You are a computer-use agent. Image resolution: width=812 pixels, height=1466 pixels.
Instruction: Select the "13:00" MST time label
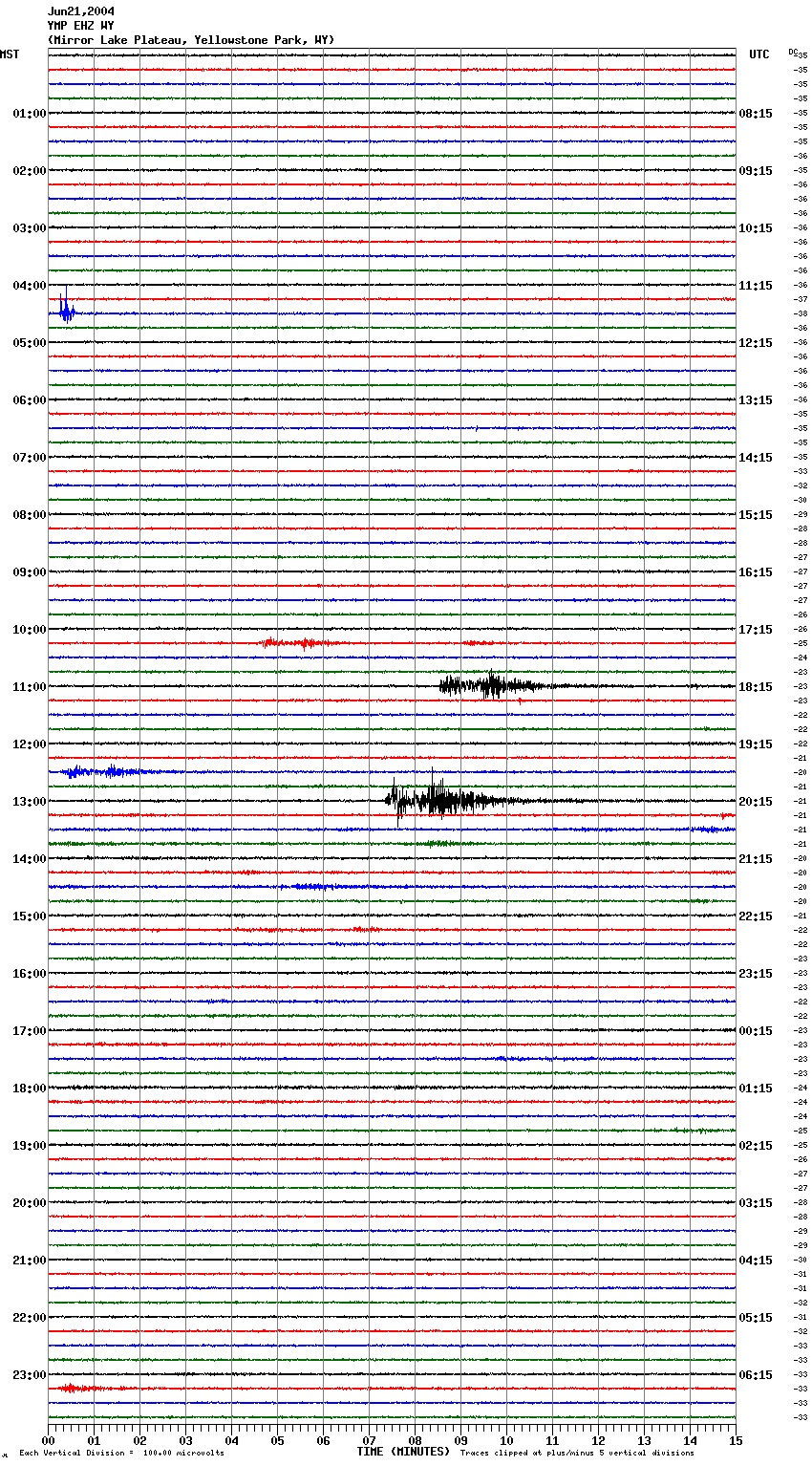tap(30, 802)
